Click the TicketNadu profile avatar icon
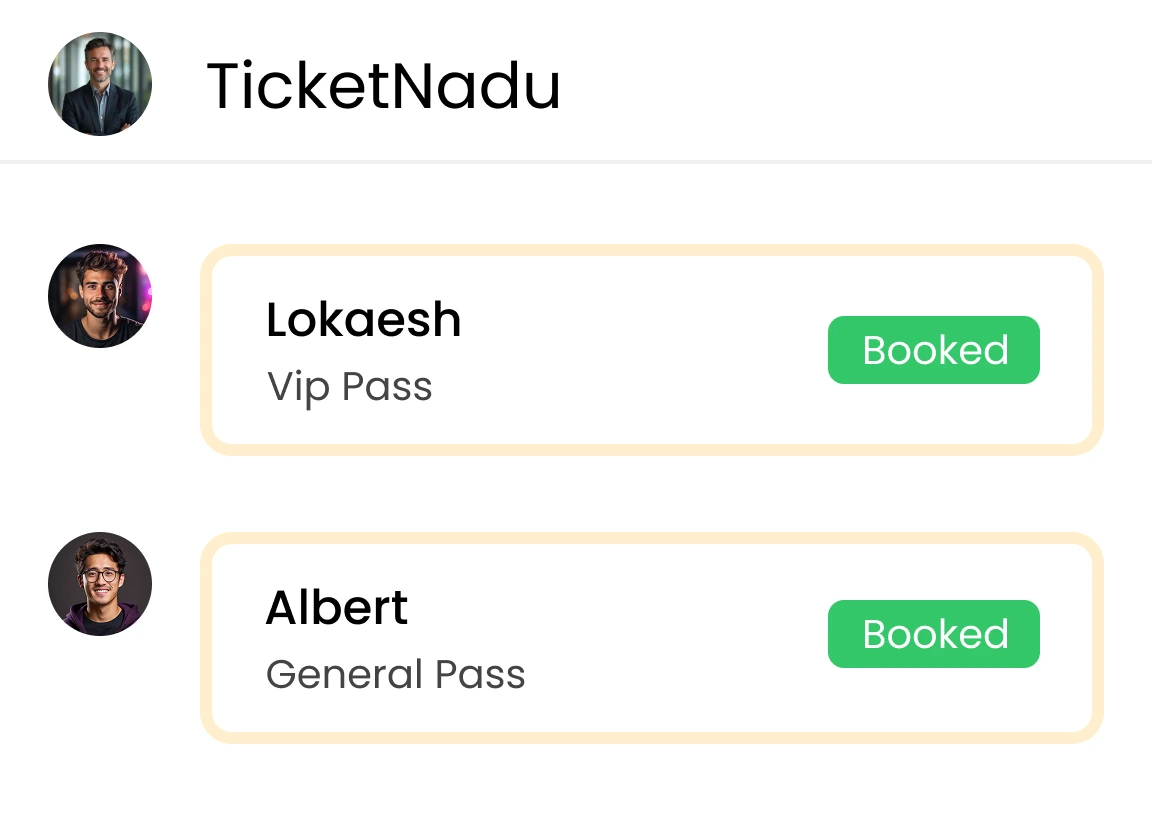This screenshot has height=832, width=1152. point(99,84)
